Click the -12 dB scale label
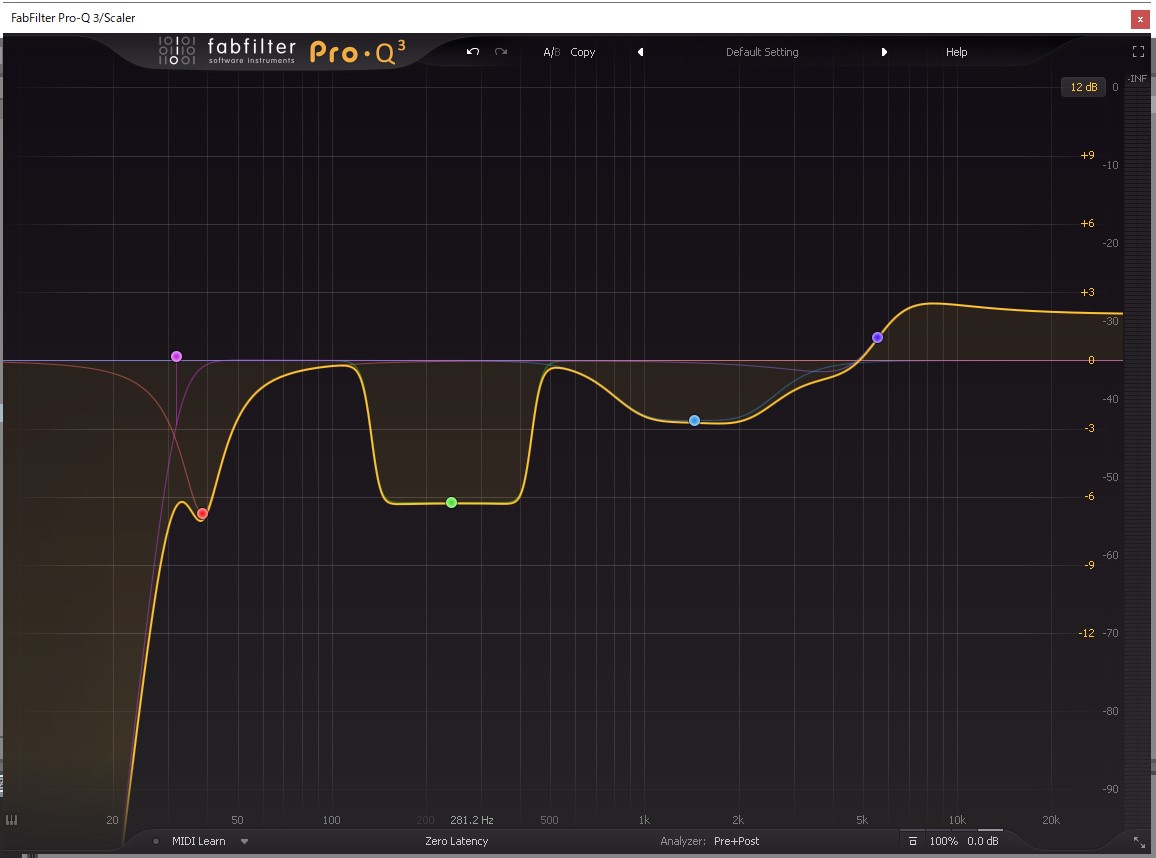 point(1087,633)
